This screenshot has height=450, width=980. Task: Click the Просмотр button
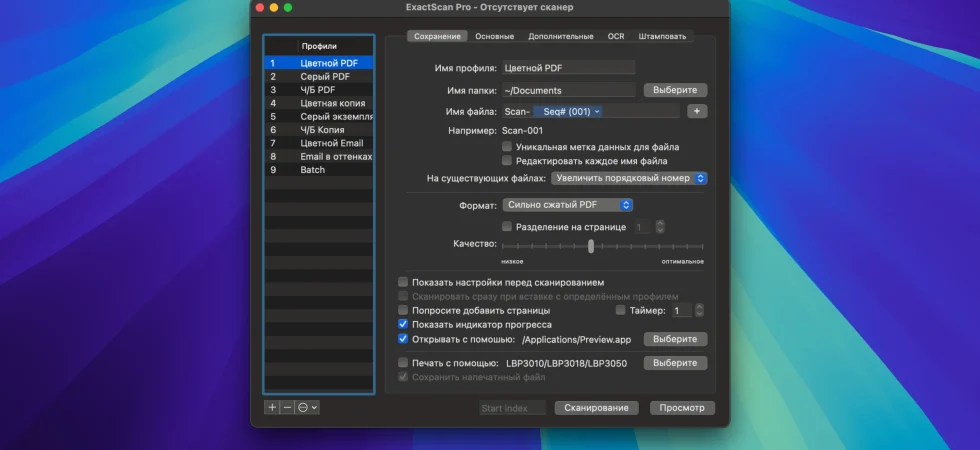(682, 408)
